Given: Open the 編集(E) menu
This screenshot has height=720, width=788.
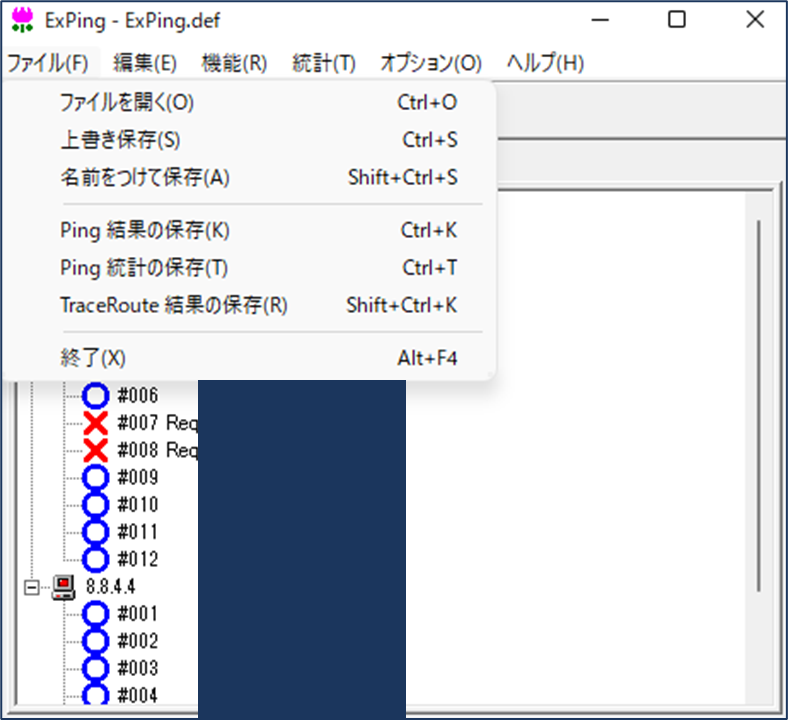Looking at the screenshot, I should 145,63.
